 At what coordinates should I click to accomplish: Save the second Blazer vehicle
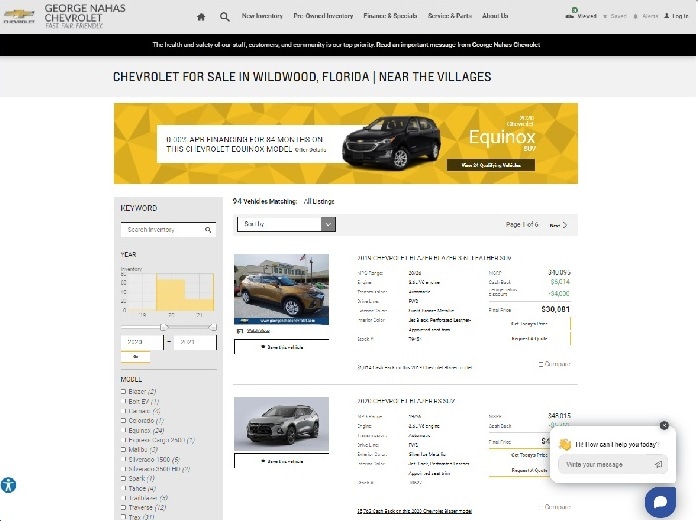[281, 461]
